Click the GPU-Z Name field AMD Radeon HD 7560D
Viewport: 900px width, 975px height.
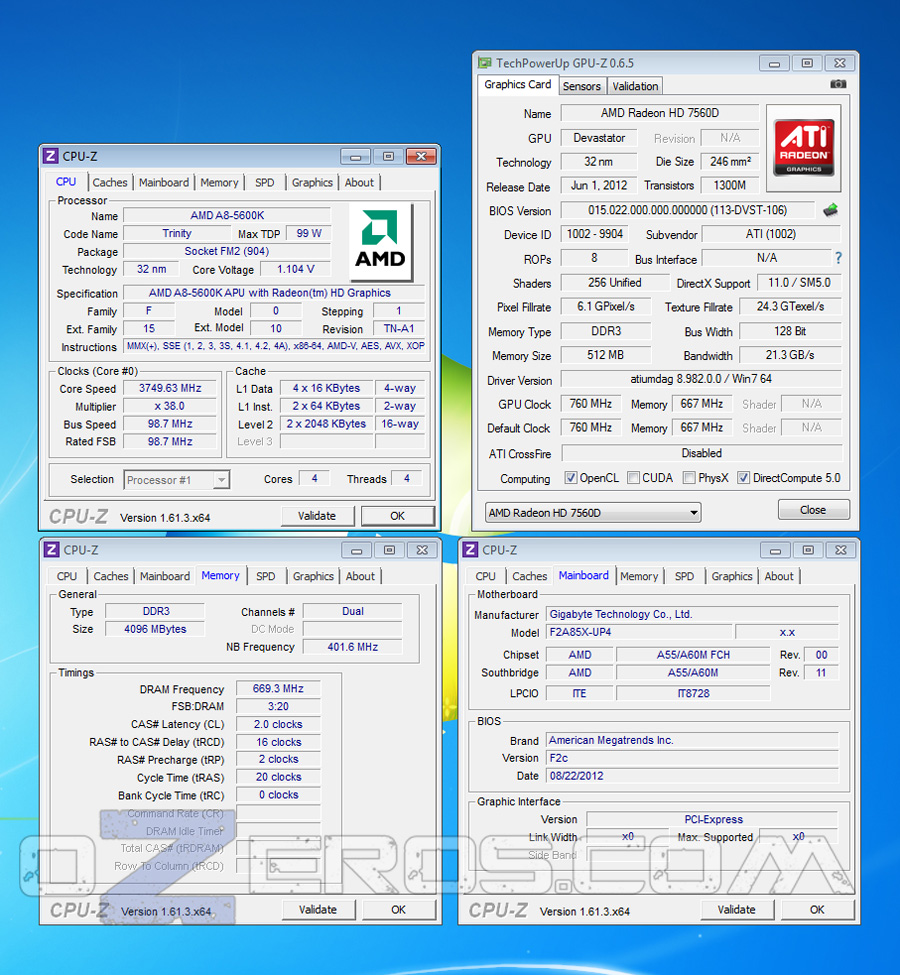coord(660,113)
